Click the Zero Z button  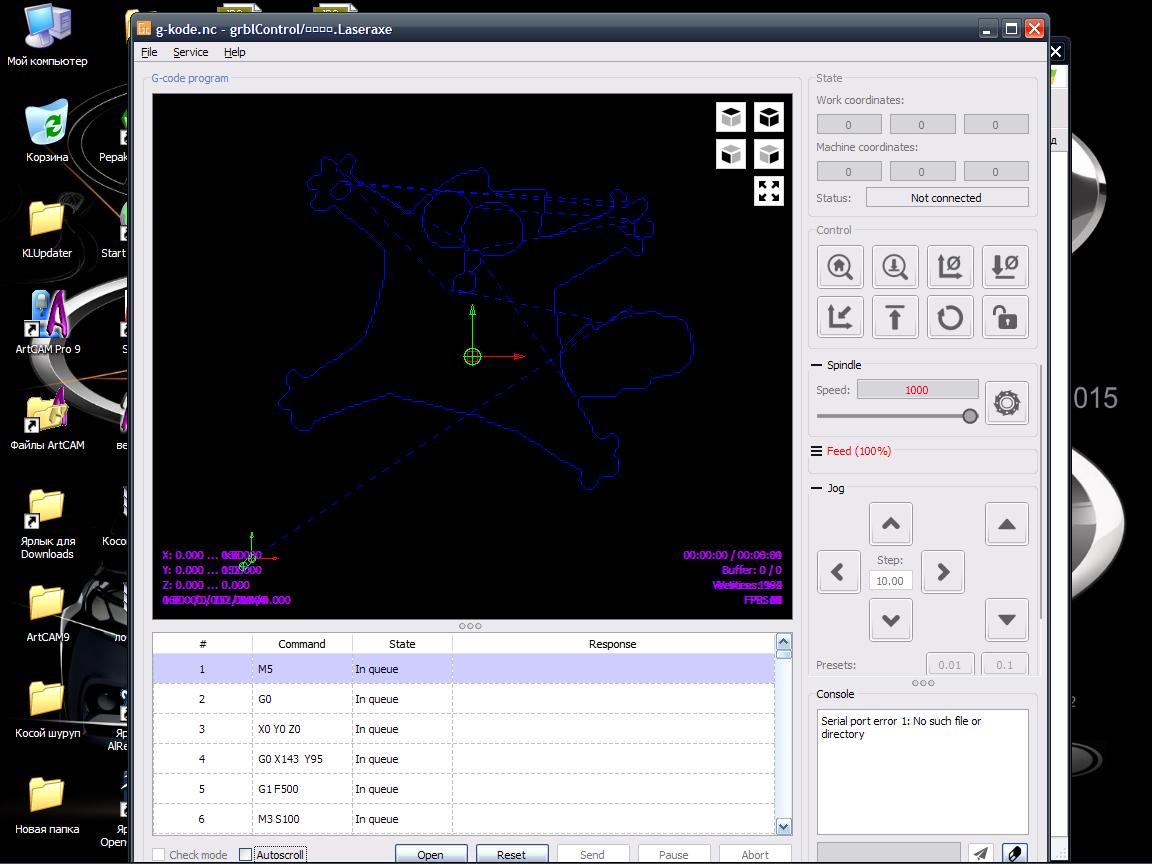[x=1005, y=267]
